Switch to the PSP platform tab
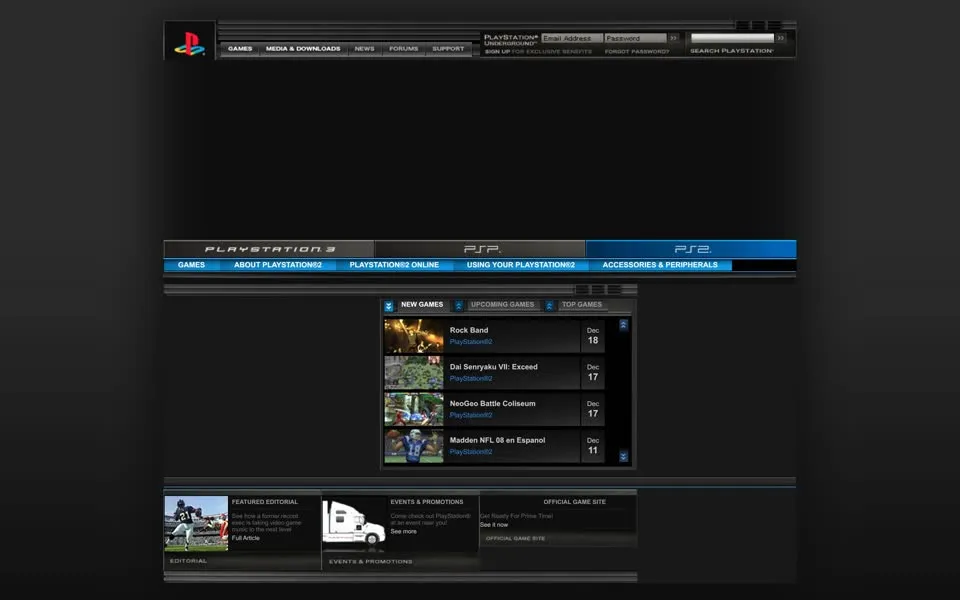 (x=481, y=249)
